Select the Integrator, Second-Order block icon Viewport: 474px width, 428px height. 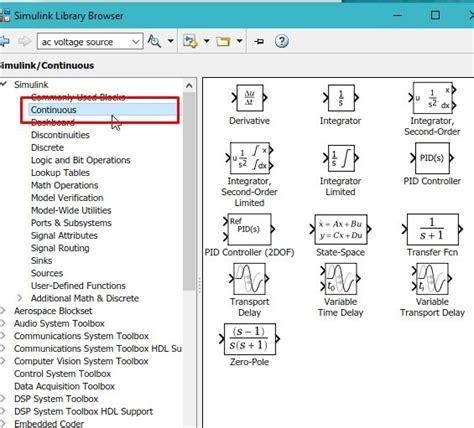432,98
